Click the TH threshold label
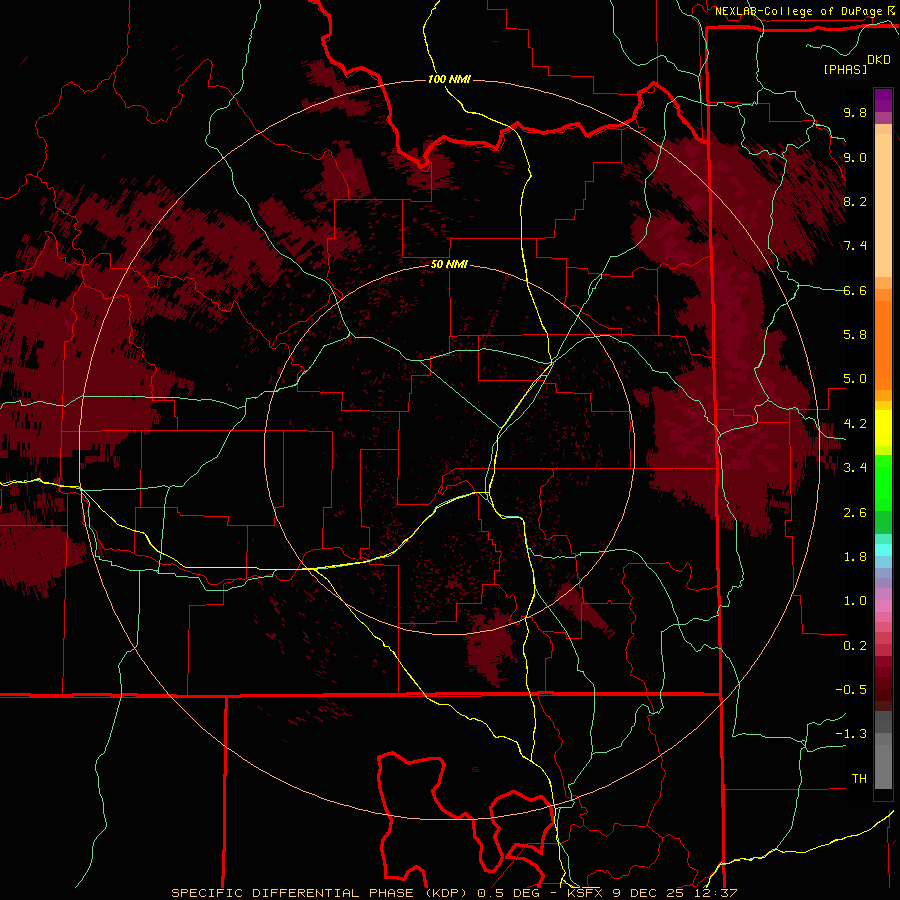Image resolution: width=900 pixels, height=900 pixels. 859,779
